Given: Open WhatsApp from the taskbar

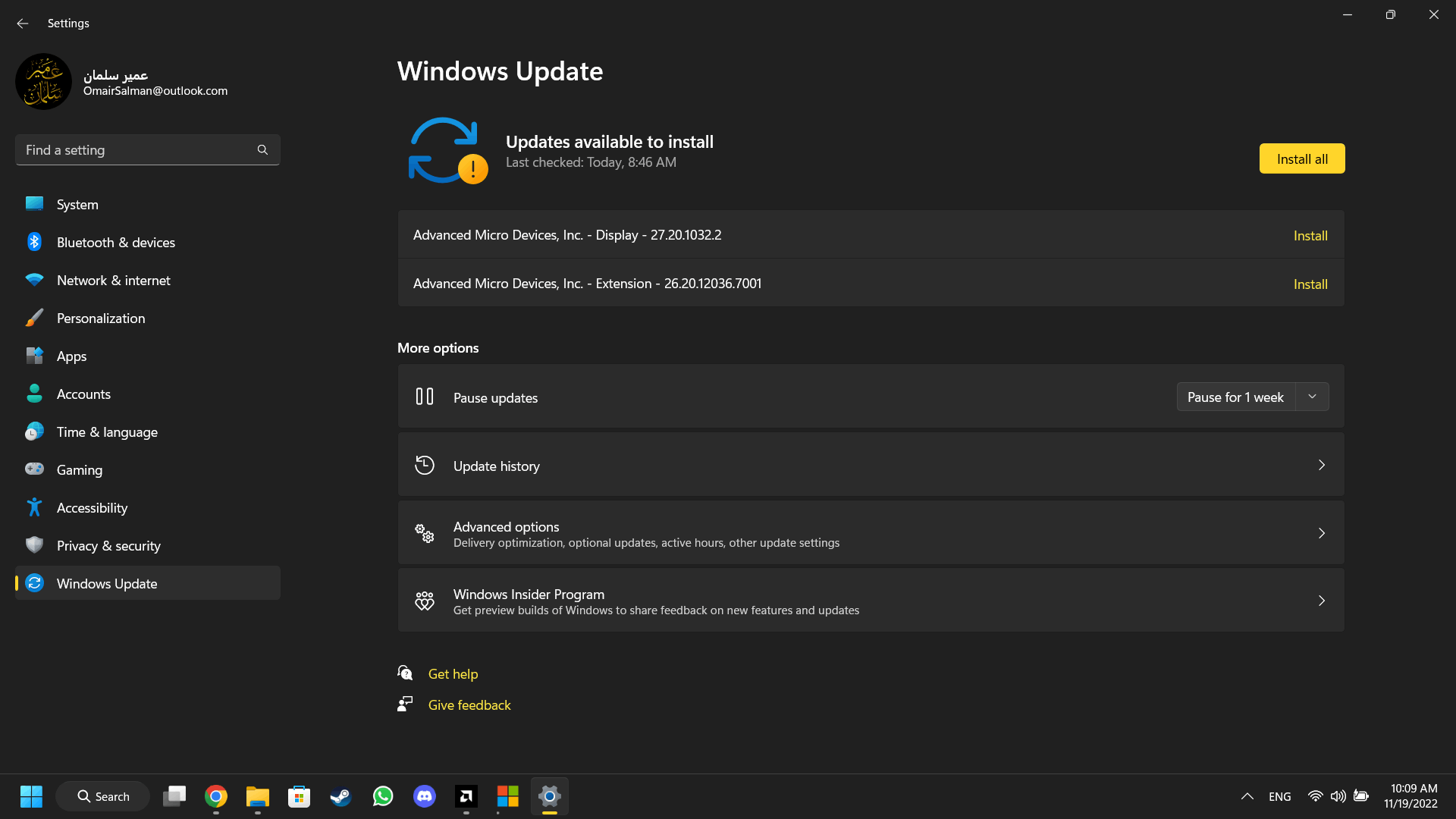Looking at the screenshot, I should click(383, 796).
